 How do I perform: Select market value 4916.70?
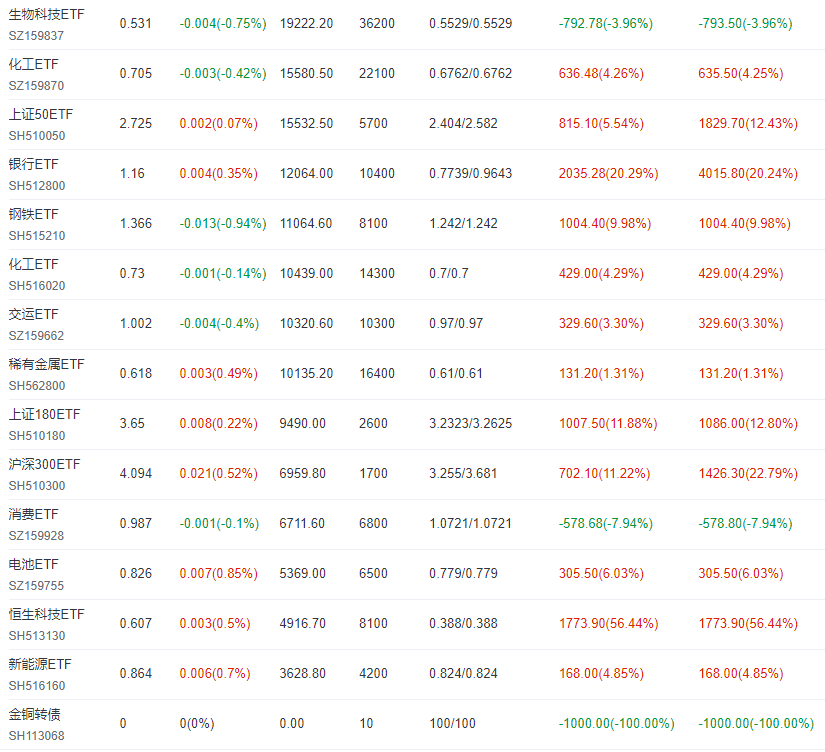(303, 624)
